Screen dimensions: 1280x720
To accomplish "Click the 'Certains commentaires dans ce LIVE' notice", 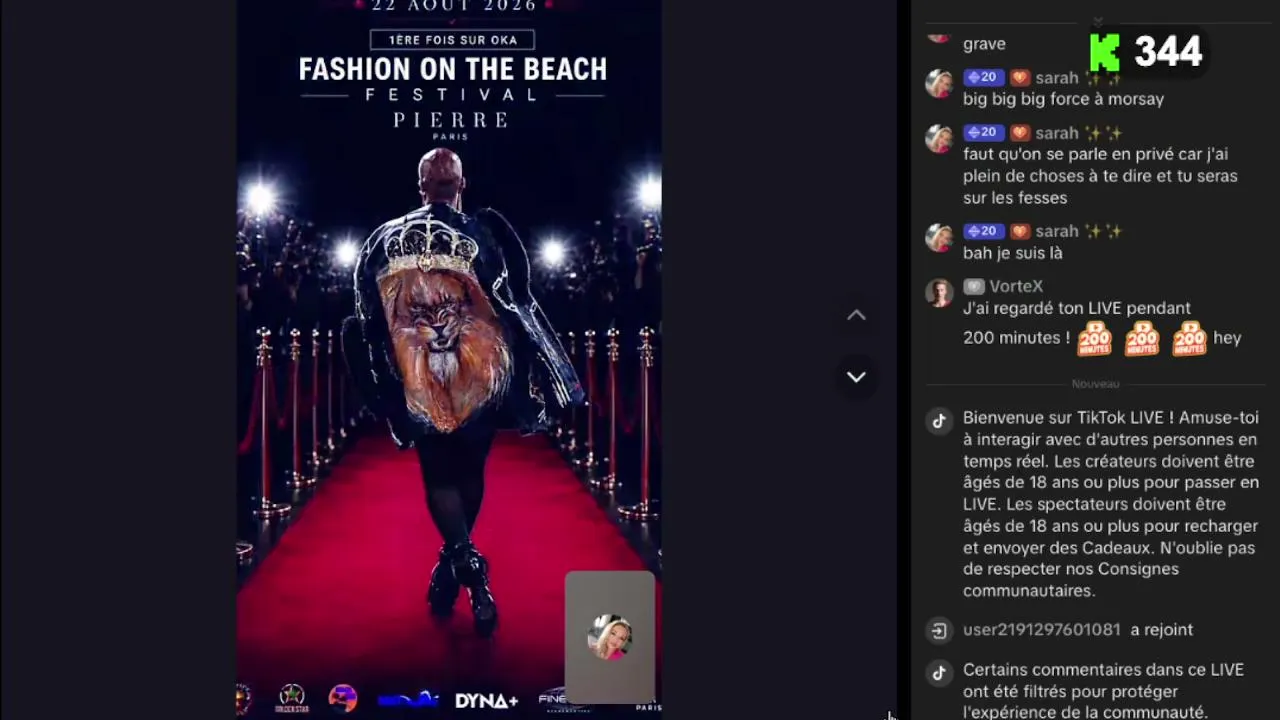I will click(x=1103, y=691).
